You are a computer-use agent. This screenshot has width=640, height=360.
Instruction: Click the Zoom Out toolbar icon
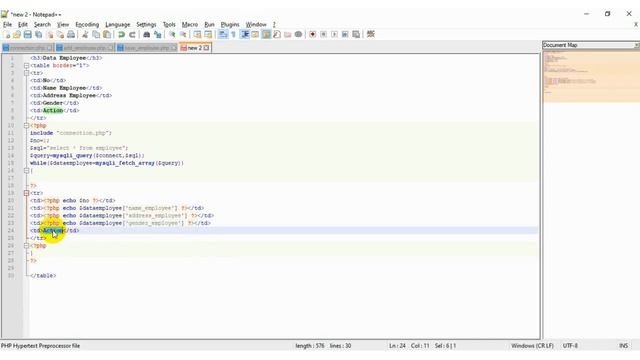coord(183,35)
